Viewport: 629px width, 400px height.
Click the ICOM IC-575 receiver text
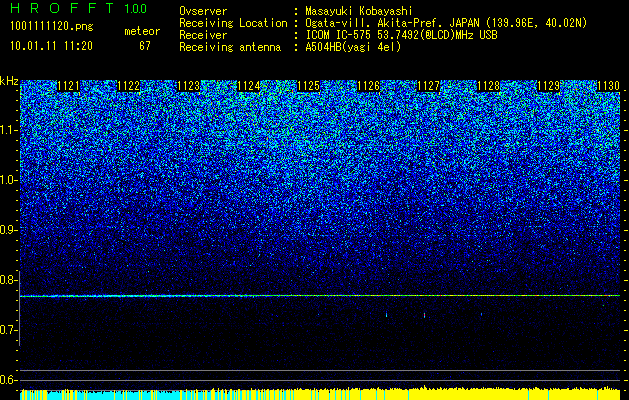(401, 35)
